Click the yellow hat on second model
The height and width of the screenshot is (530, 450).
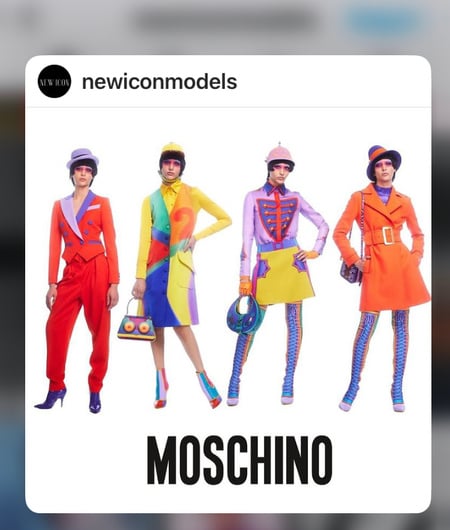[172, 148]
